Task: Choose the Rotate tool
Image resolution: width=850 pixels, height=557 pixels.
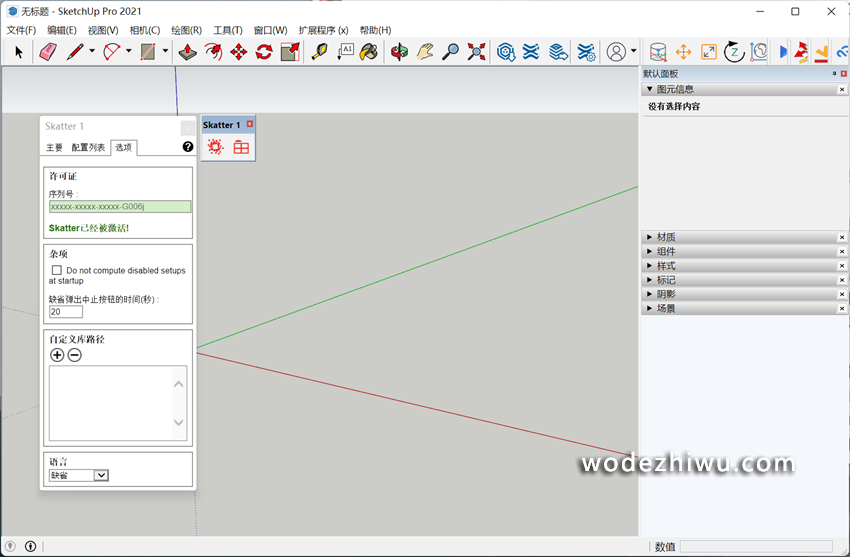Action: tap(264, 52)
